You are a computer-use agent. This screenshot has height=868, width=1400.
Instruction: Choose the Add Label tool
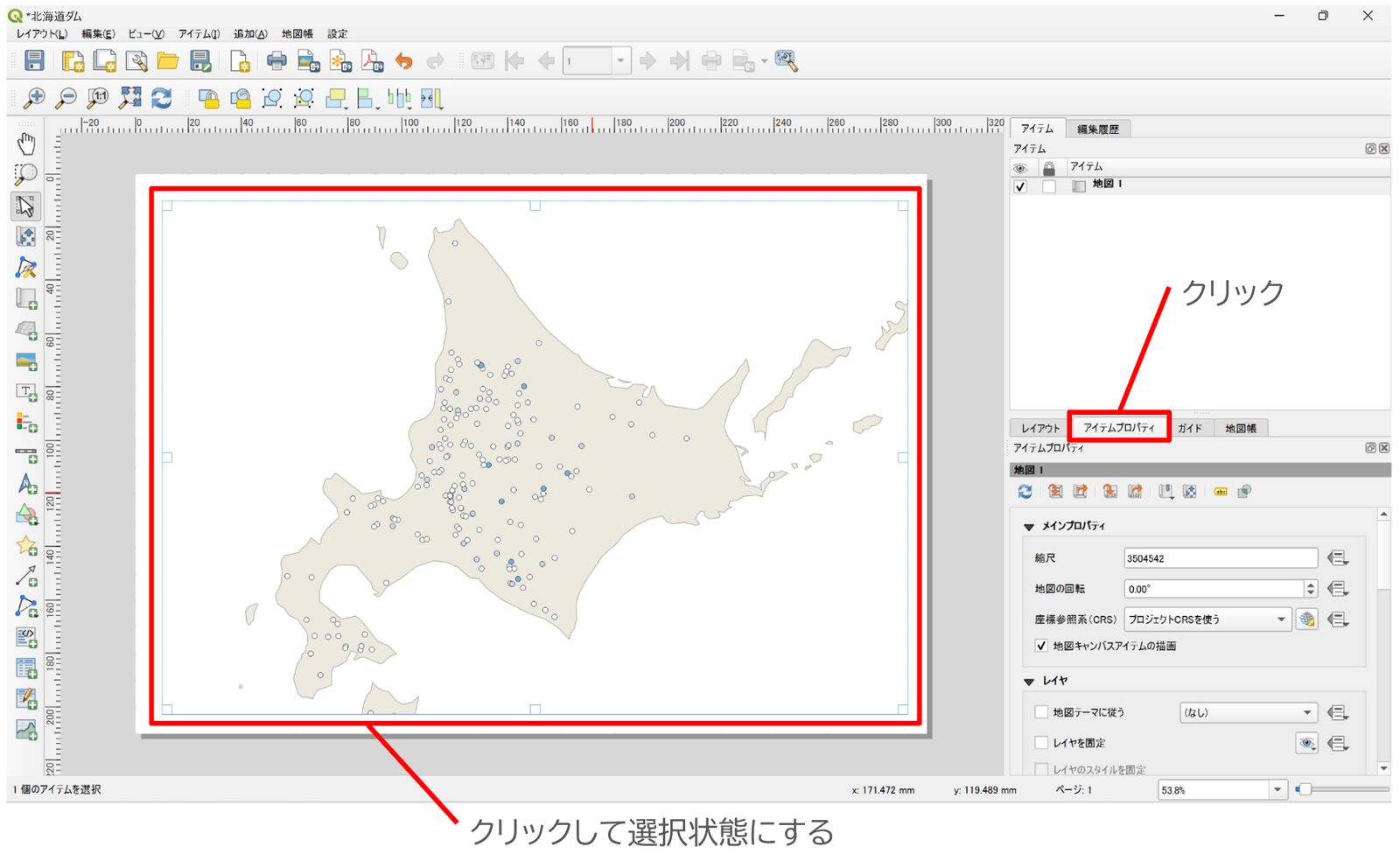tap(26, 392)
